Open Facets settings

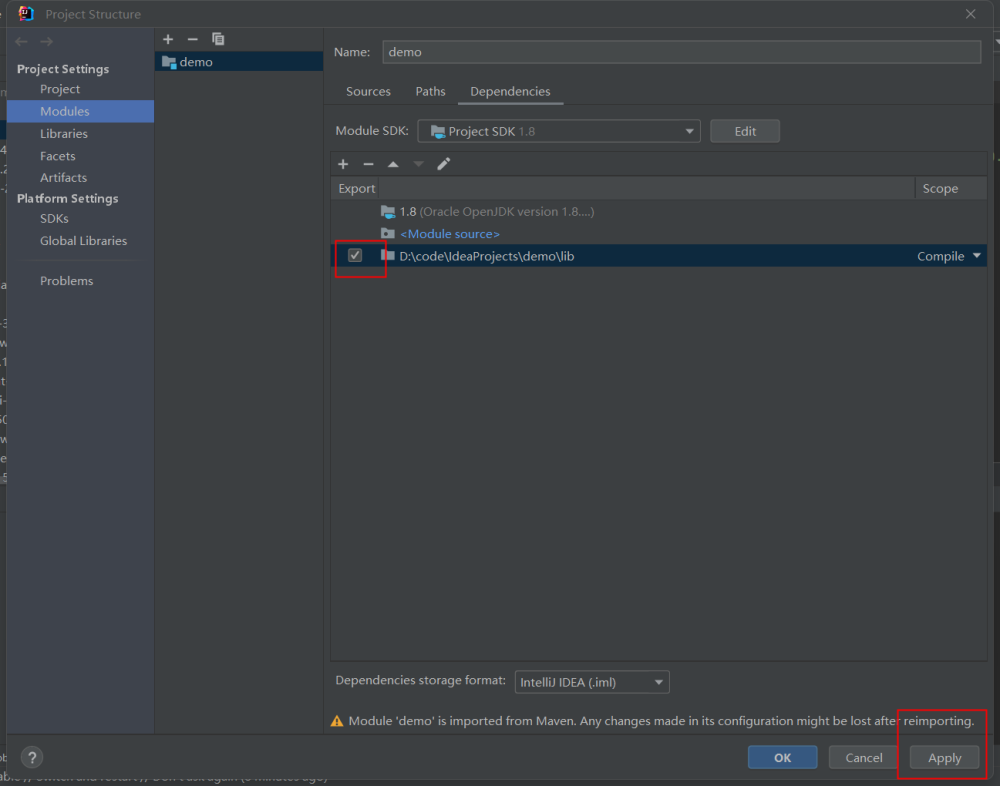(x=57, y=156)
